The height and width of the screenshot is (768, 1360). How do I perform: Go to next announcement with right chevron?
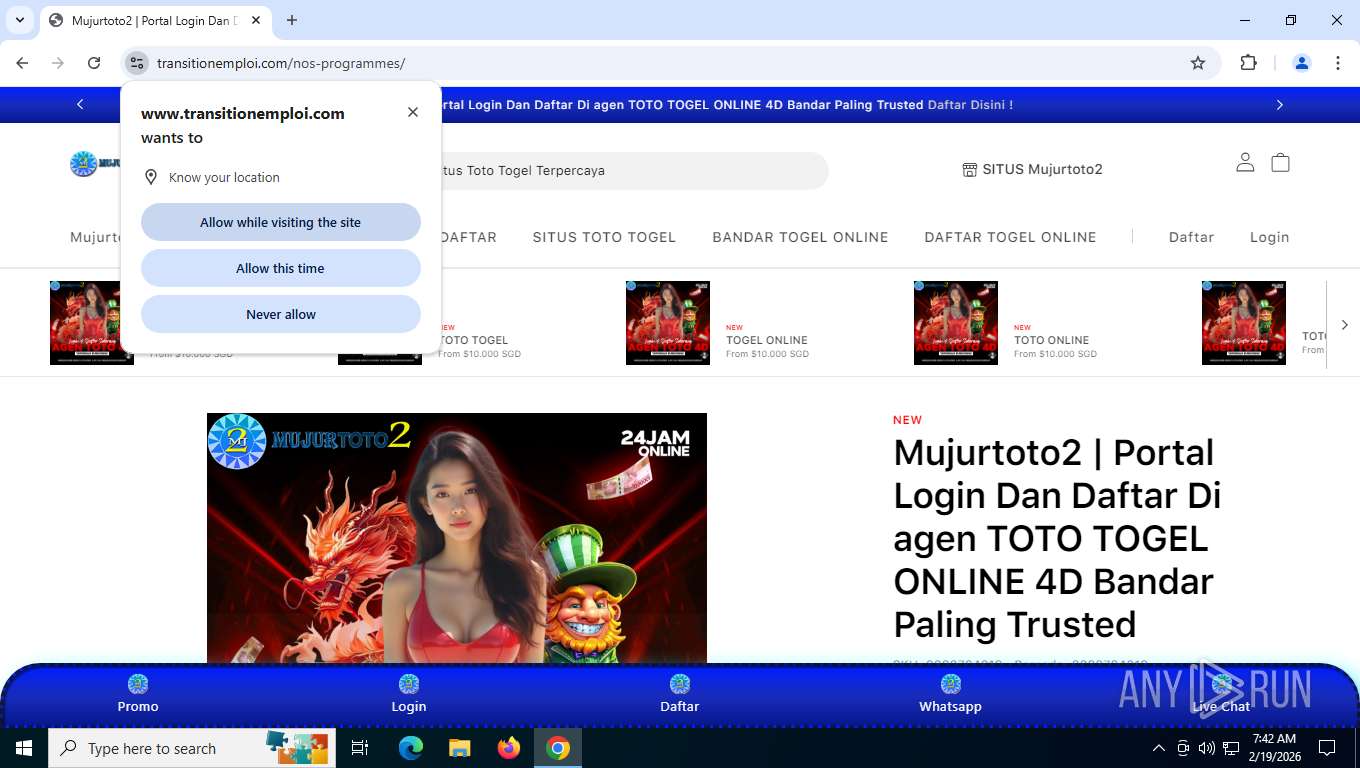pos(1279,104)
